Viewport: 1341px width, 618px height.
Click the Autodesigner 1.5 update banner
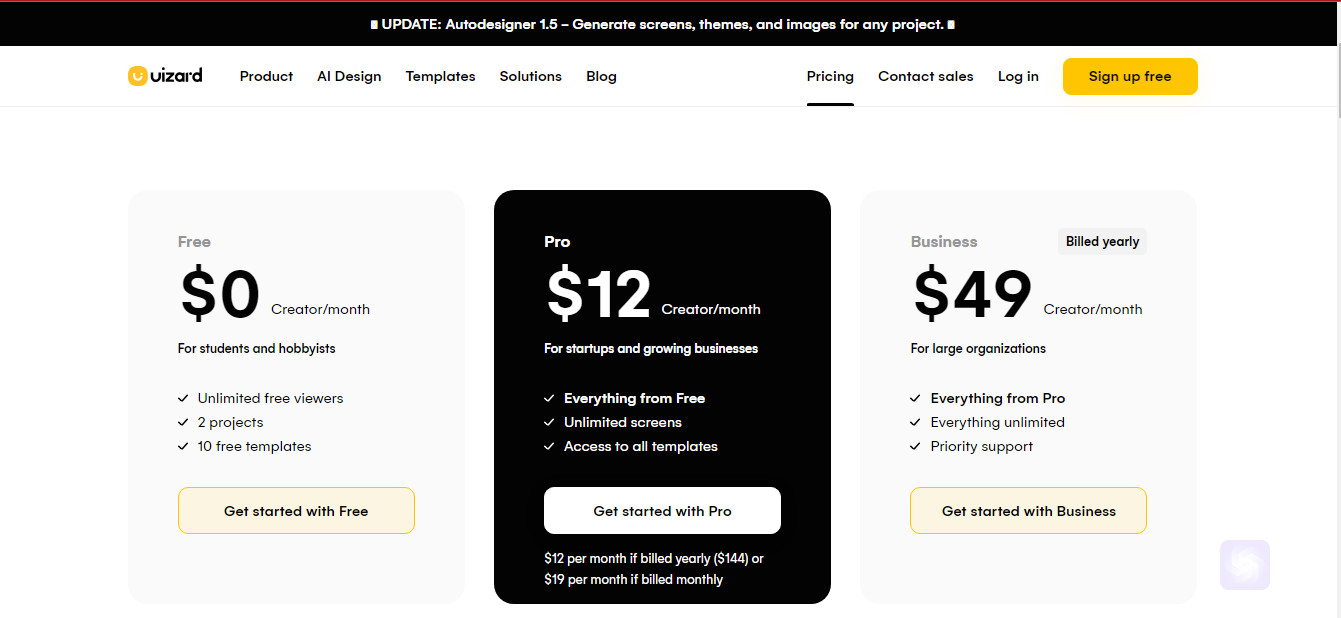click(662, 24)
